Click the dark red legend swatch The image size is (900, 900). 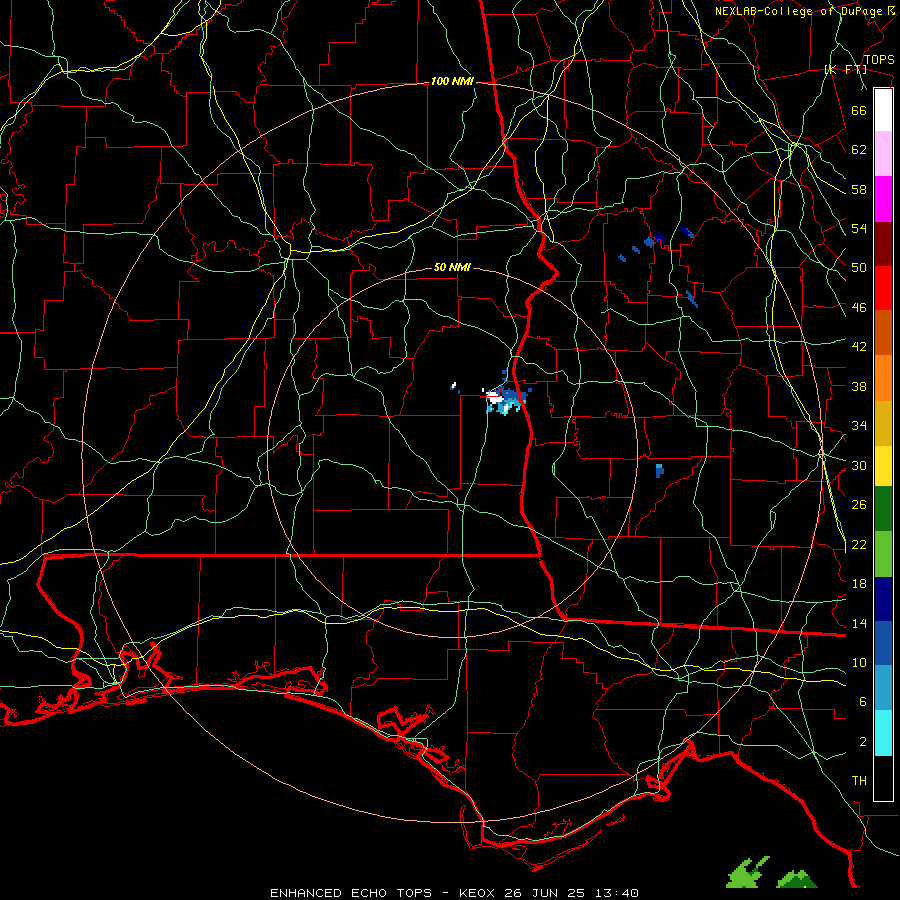click(883, 244)
